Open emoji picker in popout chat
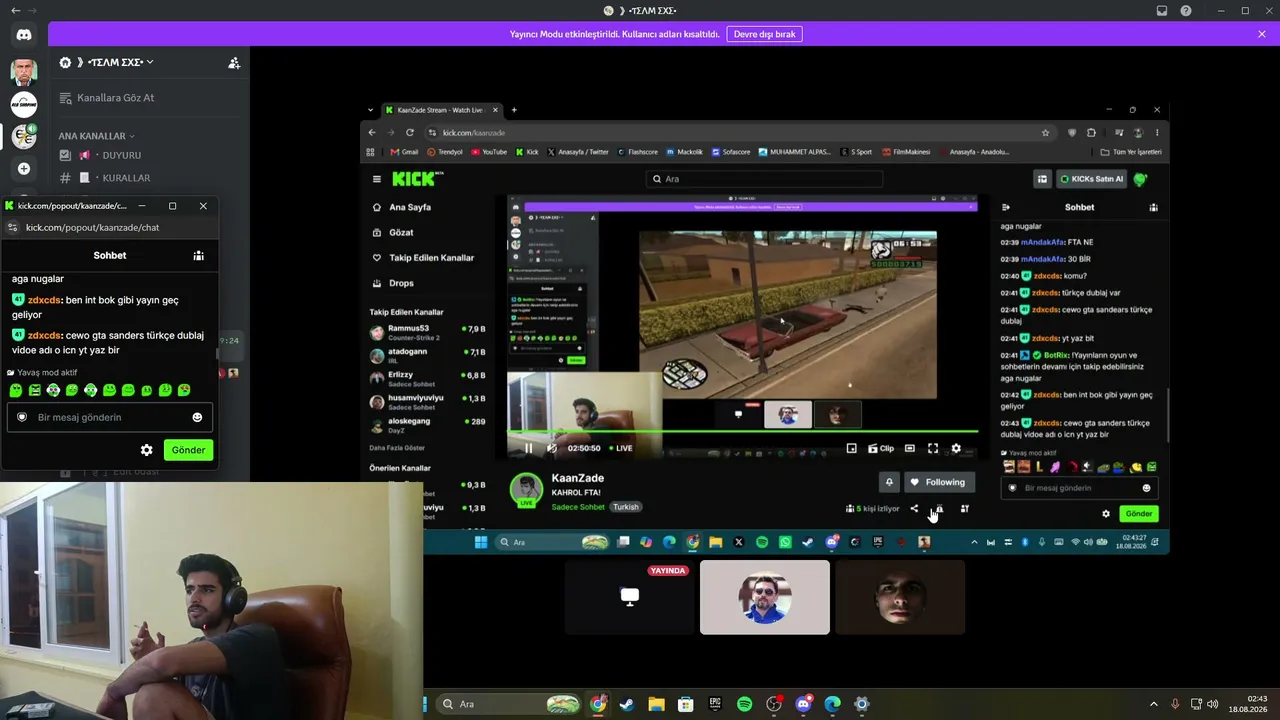Screen dimensions: 1280x720 pos(197,417)
